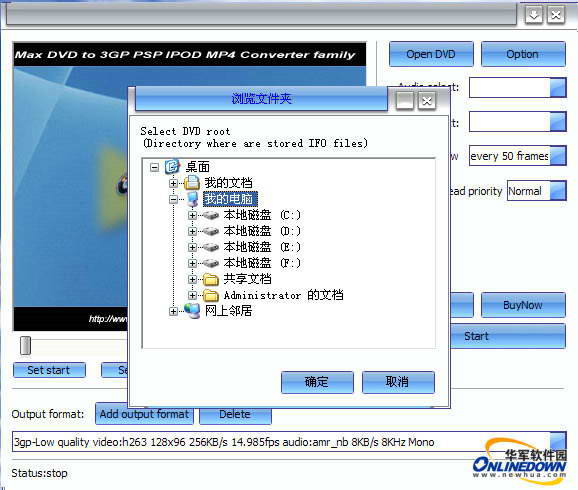Screen dimensions: 578x490
Task: Collapse the 我的电脑 node
Action: pyautogui.click(x=173, y=199)
